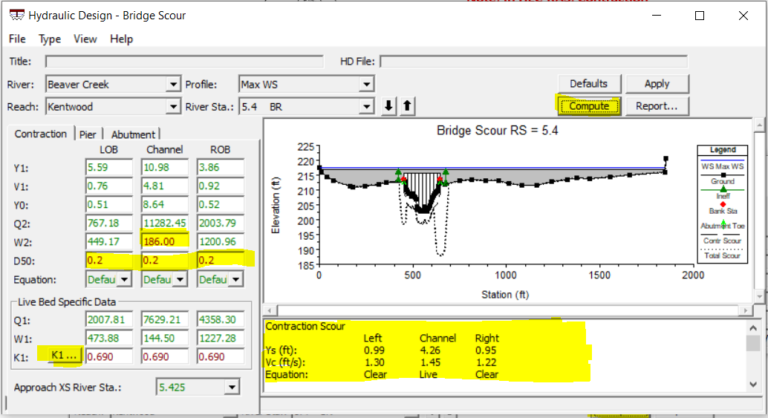The image size is (768, 418).
Task: Click the Channel W1 field 144.50
Action: pyautogui.click(x=165, y=338)
